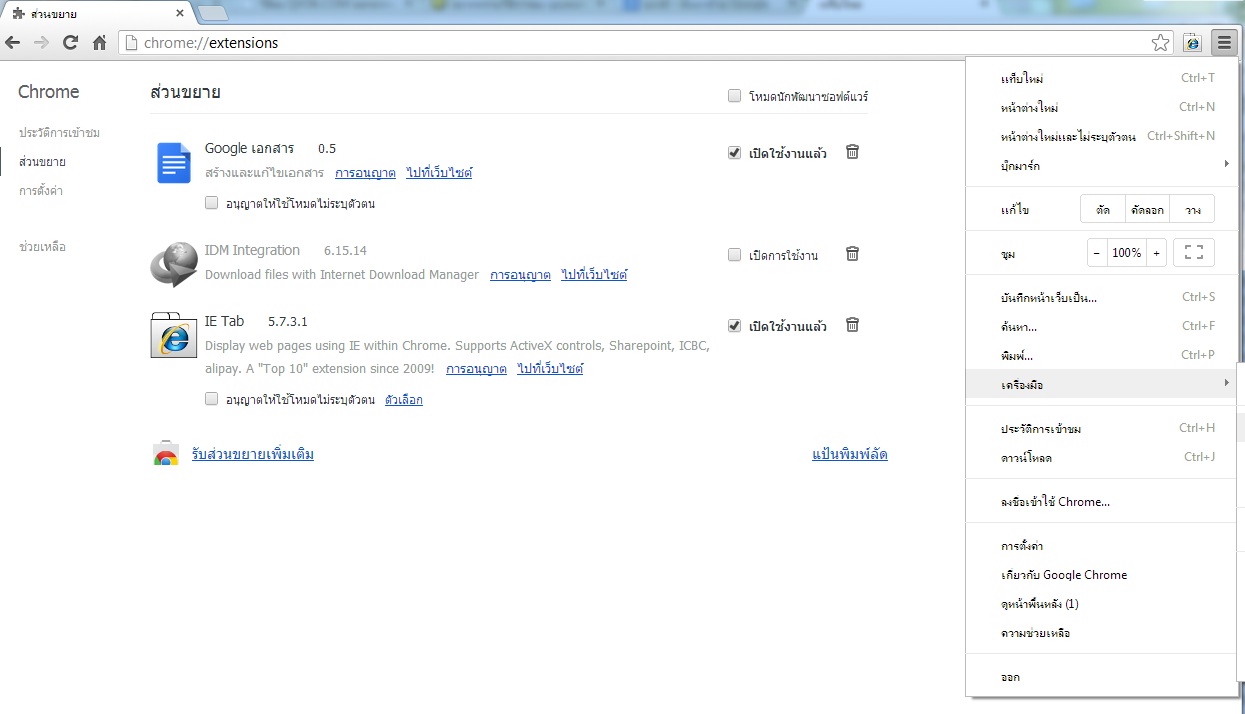Image resolution: width=1245 pixels, height=714 pixels.
Task: Click รับส่วนขยายเพิ่มเติม get more extensions link
Action: coord(253,455)
